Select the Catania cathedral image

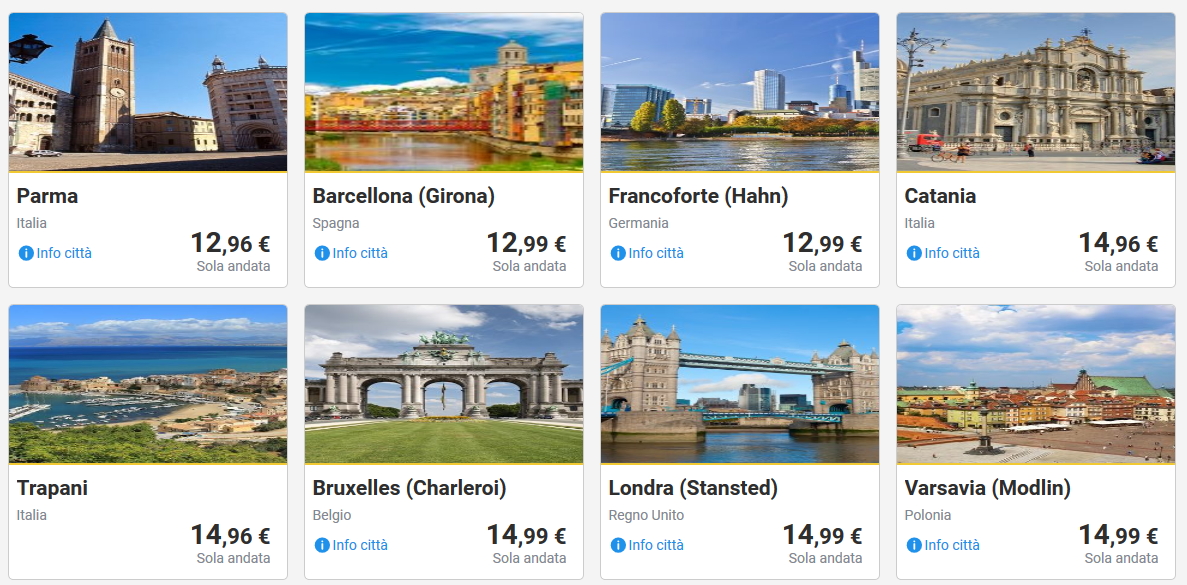click(x=1036, y=92)
